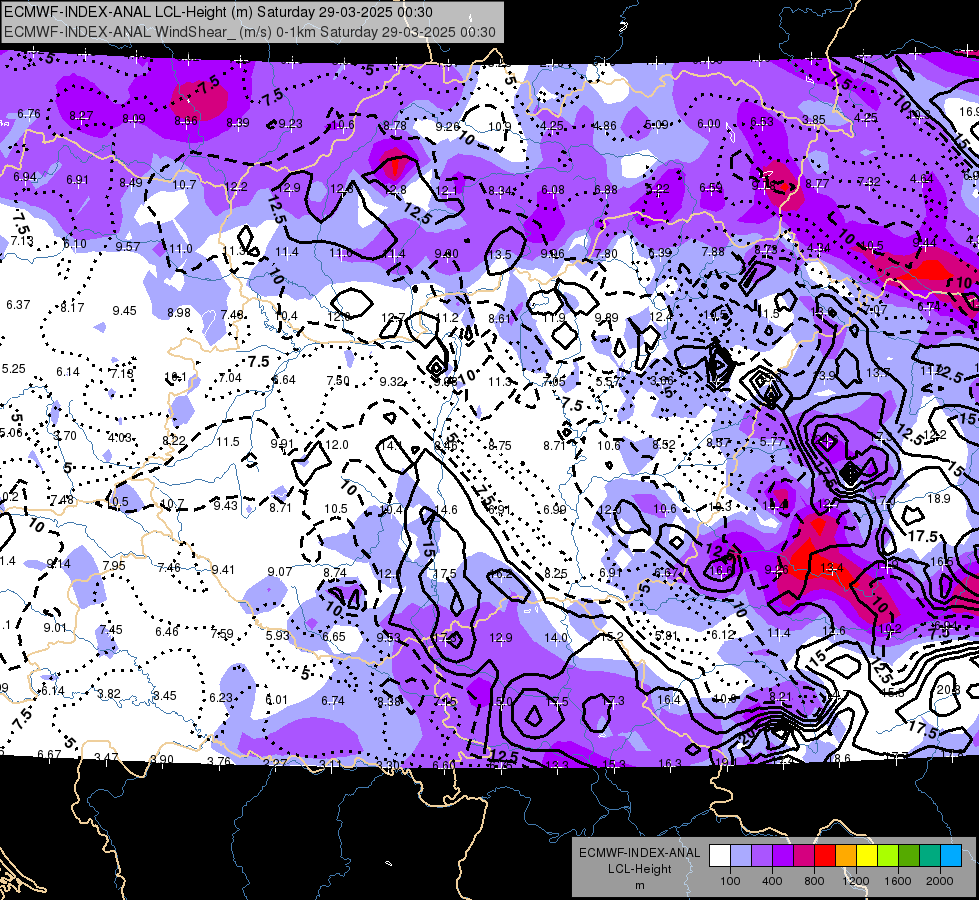
Task: Click the legend label LCL-Height
Action: [639, 869]
